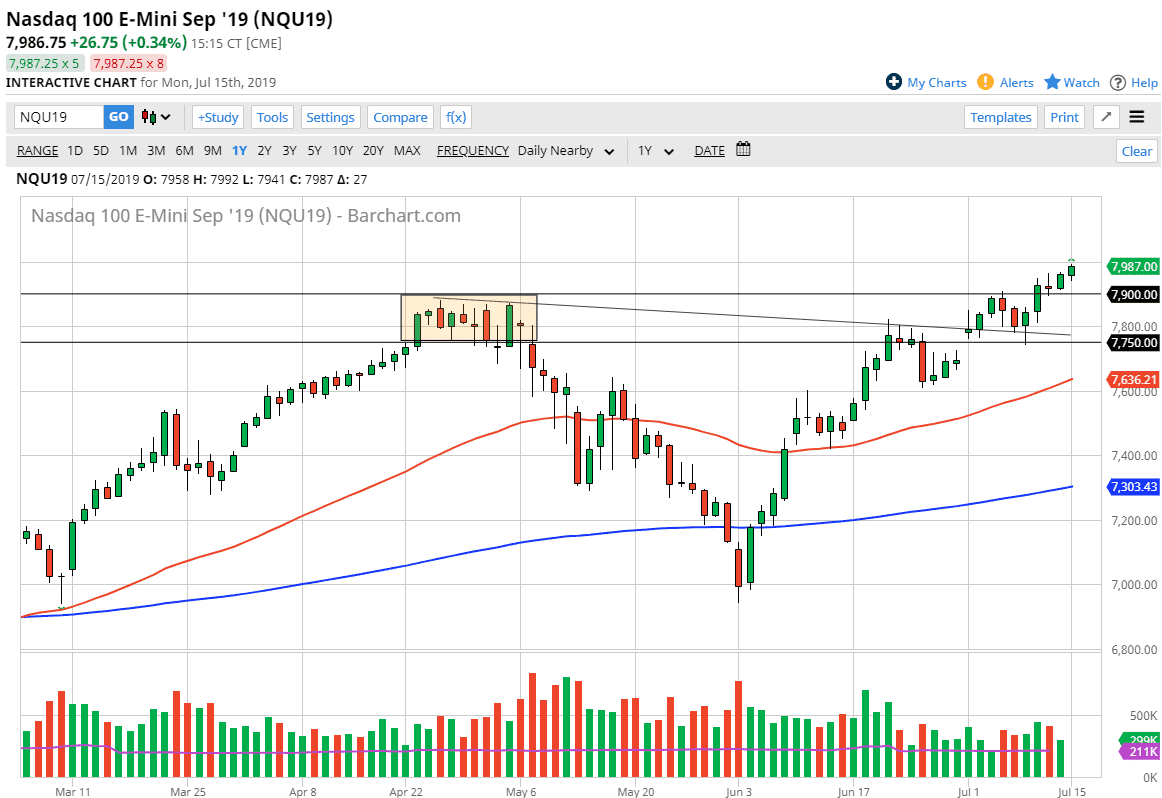Click Clear to reset the chart

point(1137,150)
